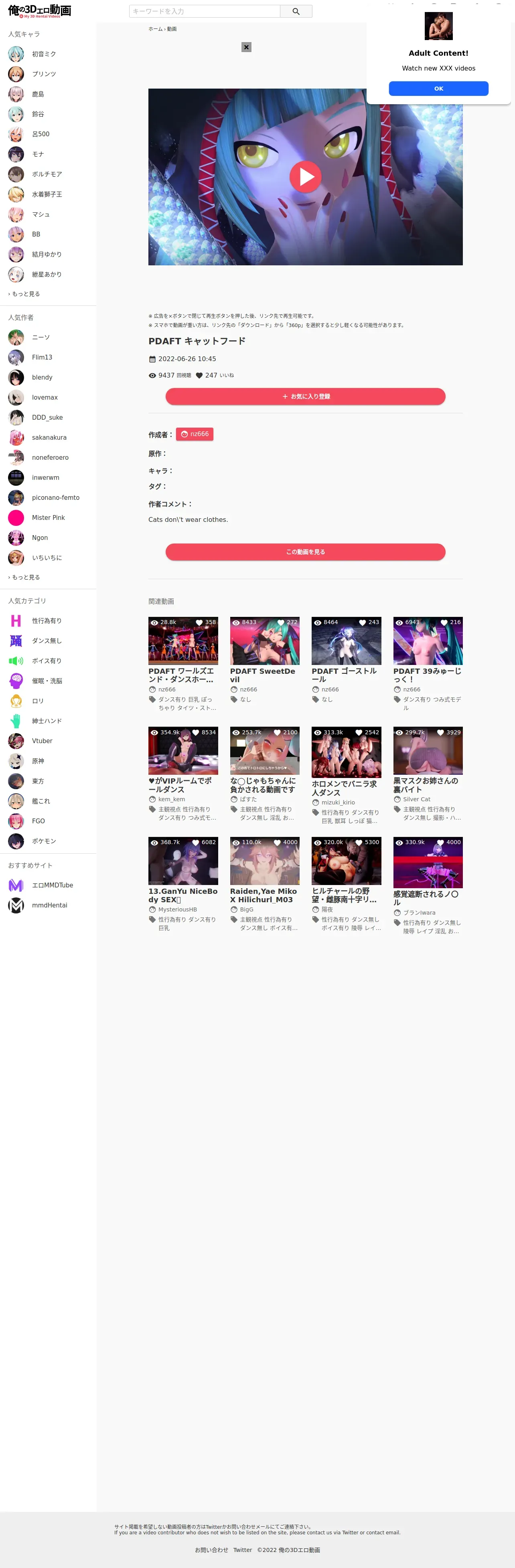Click the search magnifier button
The width and height of the screenshot is (515, 1568).
point(296,11)
